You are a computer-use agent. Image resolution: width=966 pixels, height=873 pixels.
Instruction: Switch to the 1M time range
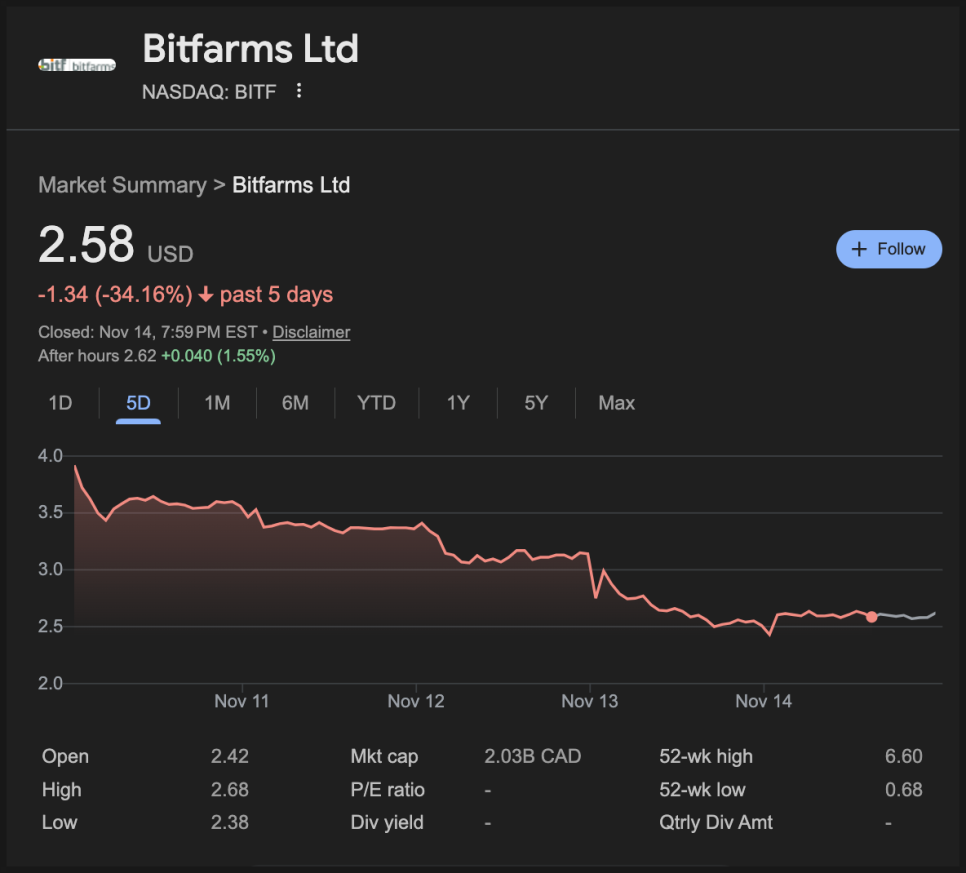click(x=217, y=403)
